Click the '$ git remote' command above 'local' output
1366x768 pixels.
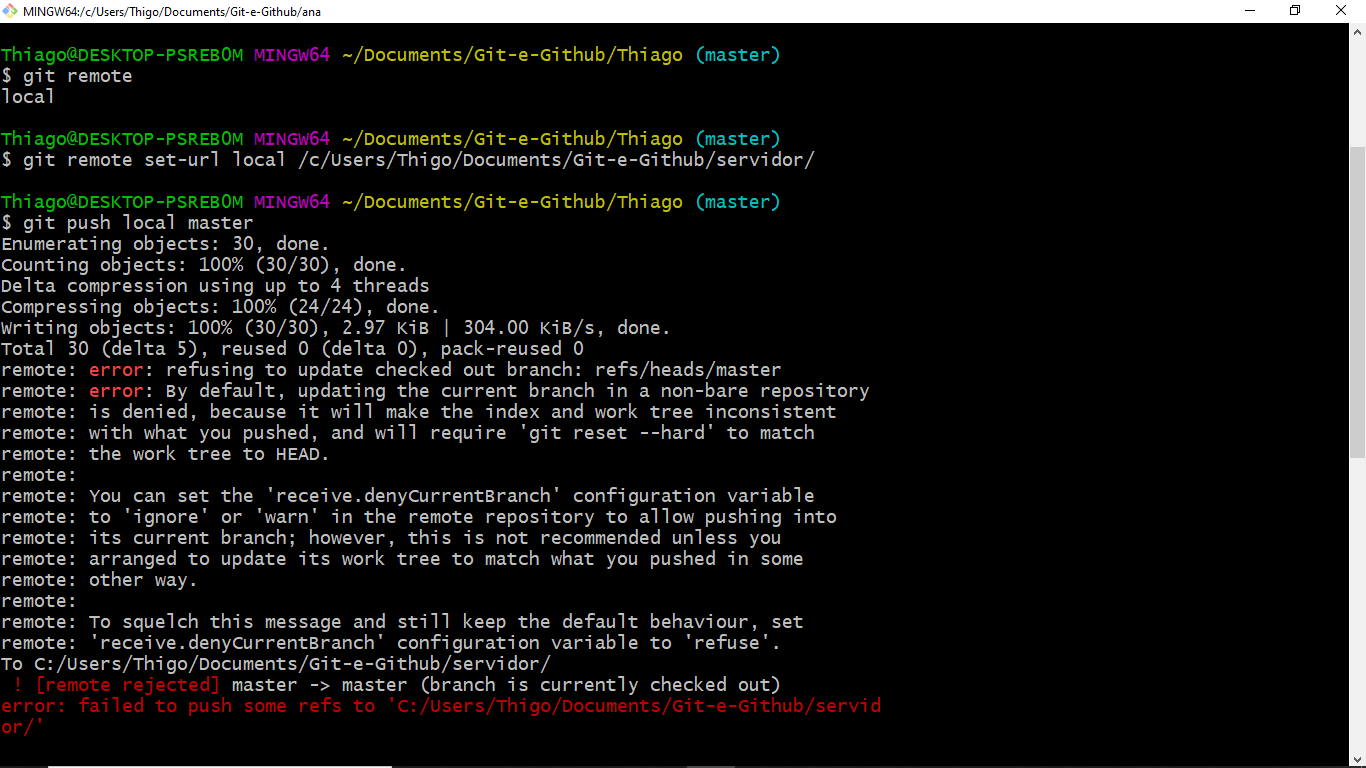click(67, 76)
